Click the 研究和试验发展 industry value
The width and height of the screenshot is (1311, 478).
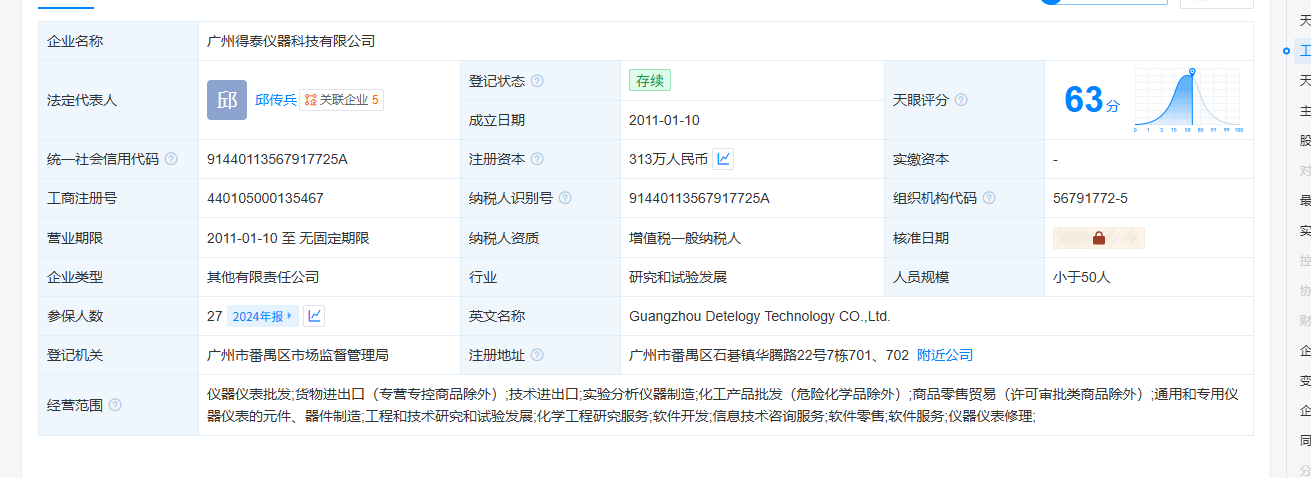678,277
